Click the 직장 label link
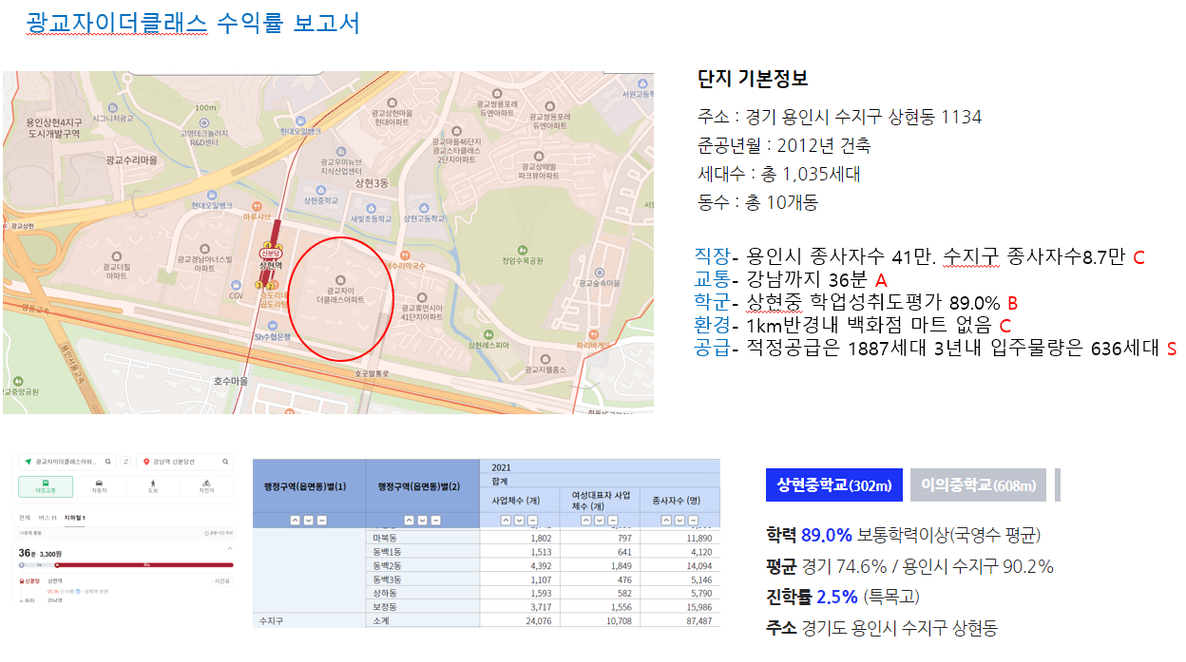1186x662 pixels. point(712,256)
